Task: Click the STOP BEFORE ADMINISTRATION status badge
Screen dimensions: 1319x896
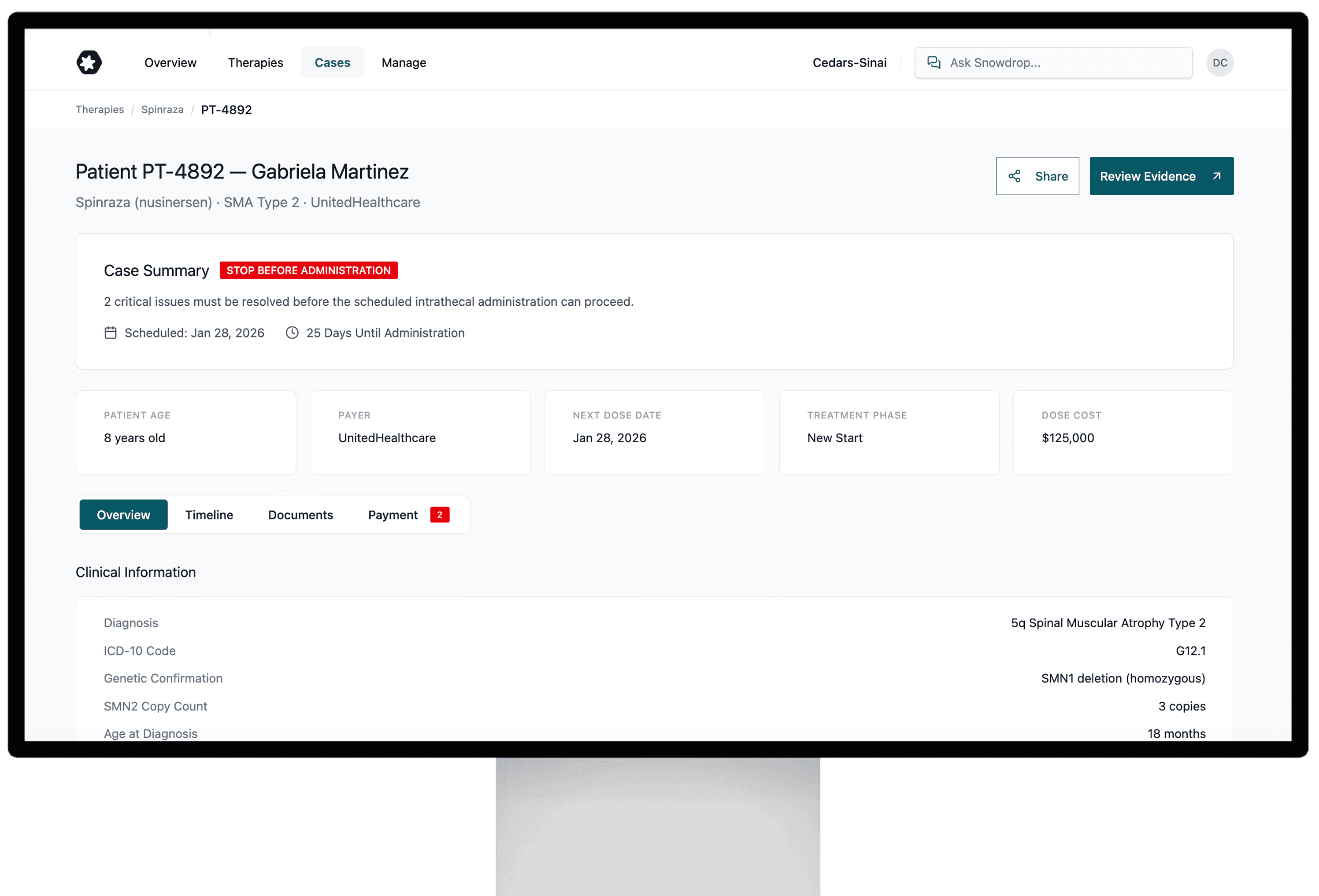Action: [x=308, y=270]
